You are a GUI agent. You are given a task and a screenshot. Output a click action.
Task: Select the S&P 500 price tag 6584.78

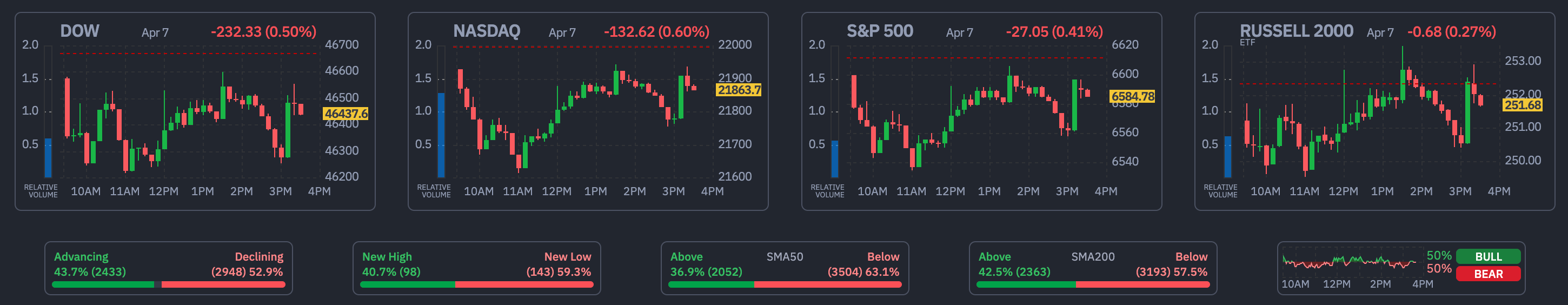(1132, 97)
